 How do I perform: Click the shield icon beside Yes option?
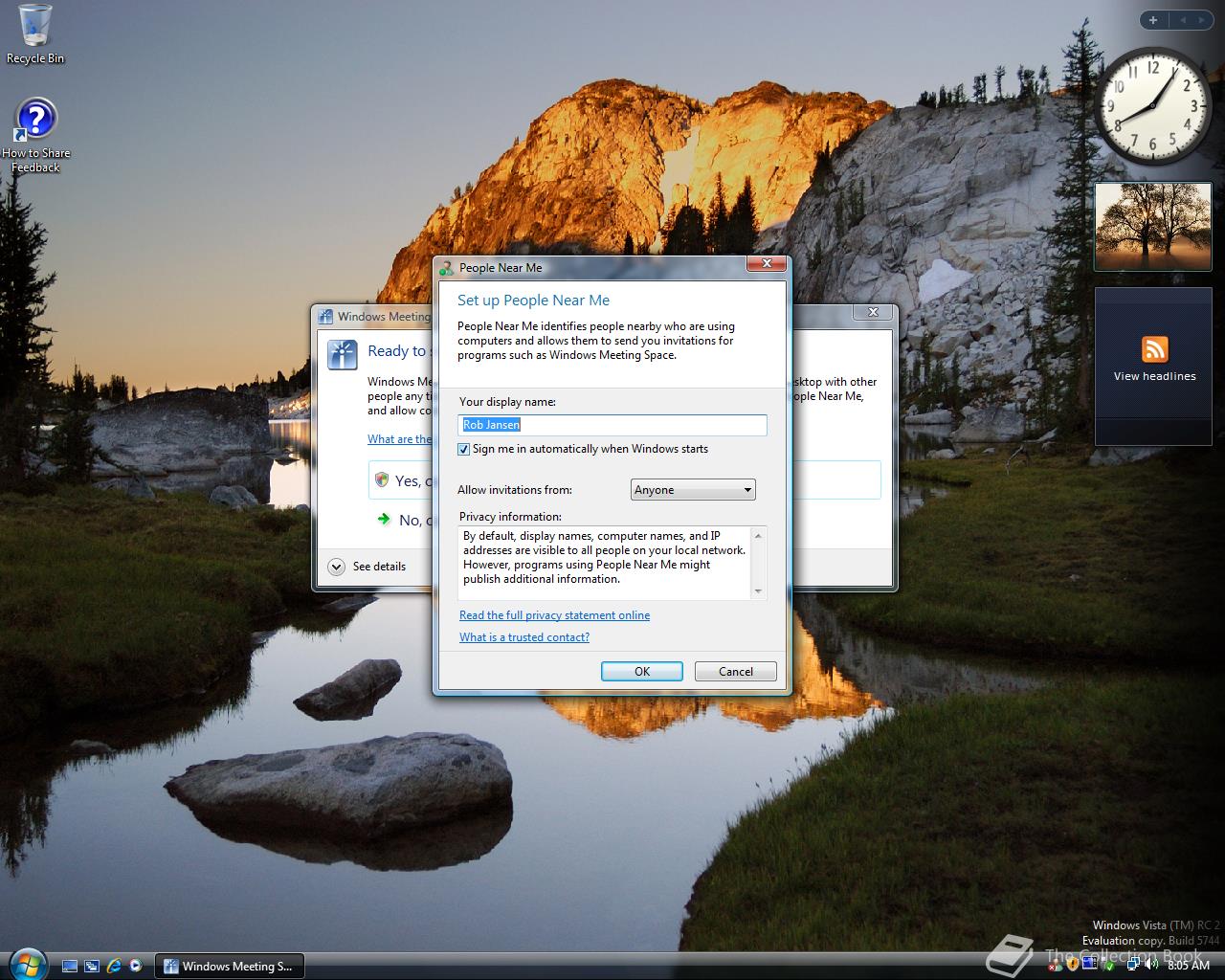(x=382, y=479)
